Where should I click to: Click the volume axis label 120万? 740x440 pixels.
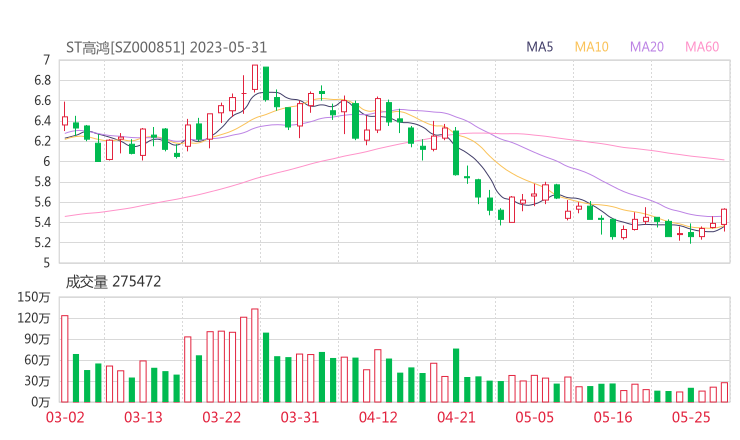coord(34,318)
